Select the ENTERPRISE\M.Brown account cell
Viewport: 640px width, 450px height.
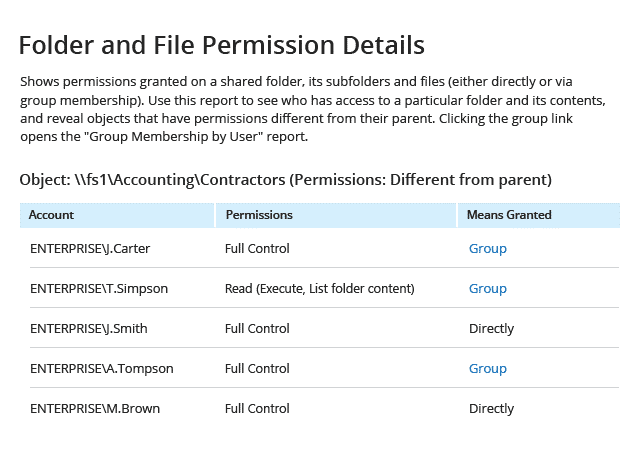point(95,408)
